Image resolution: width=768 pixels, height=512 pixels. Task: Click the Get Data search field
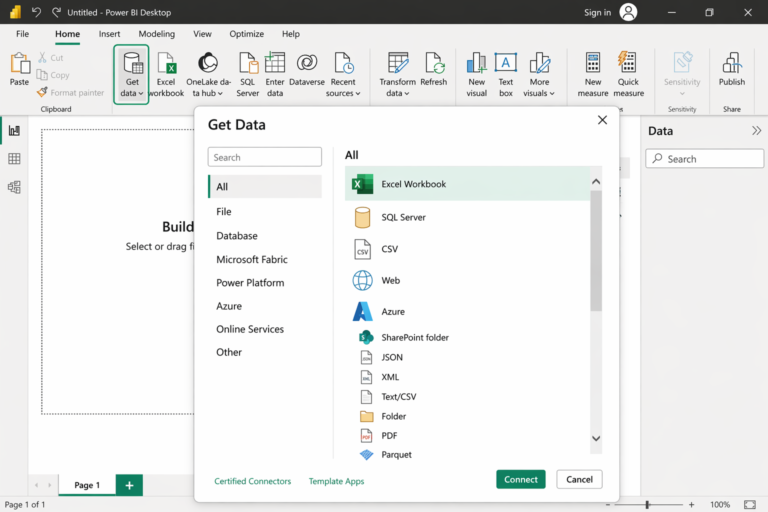(x=264, y=157)
